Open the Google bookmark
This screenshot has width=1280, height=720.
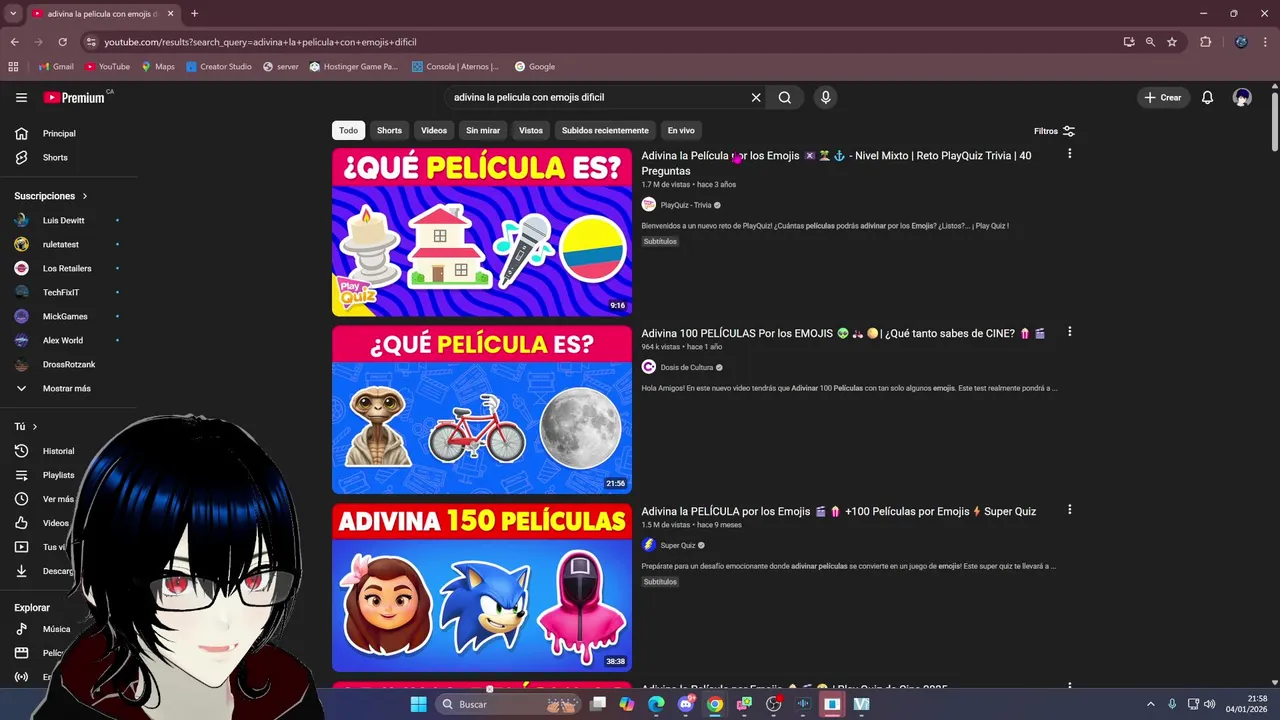point(535,67)
